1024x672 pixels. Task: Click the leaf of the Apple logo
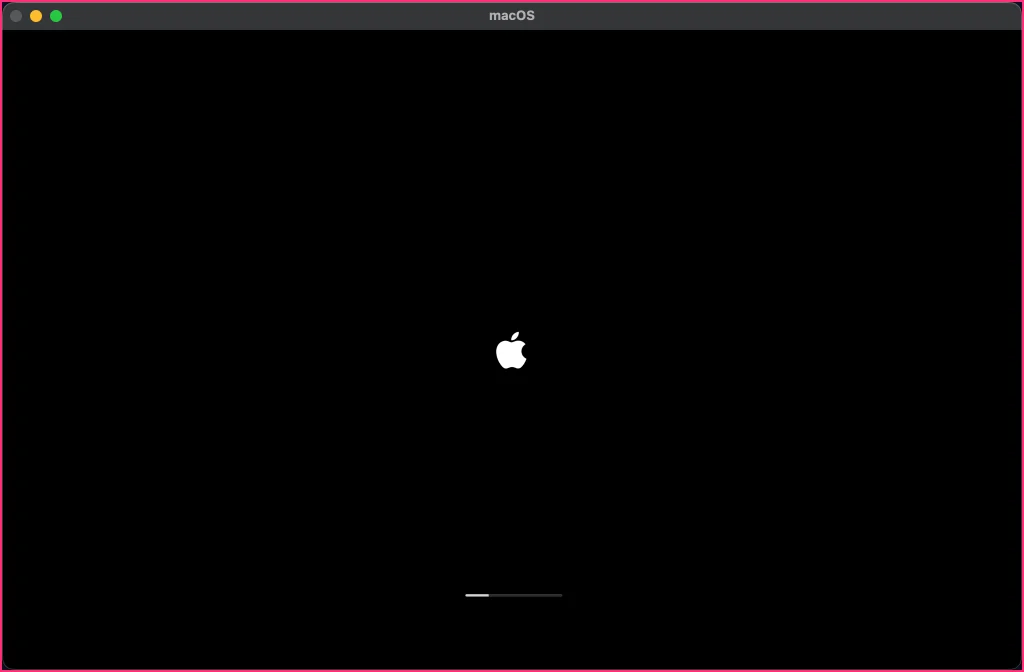[x=516, y=336]
